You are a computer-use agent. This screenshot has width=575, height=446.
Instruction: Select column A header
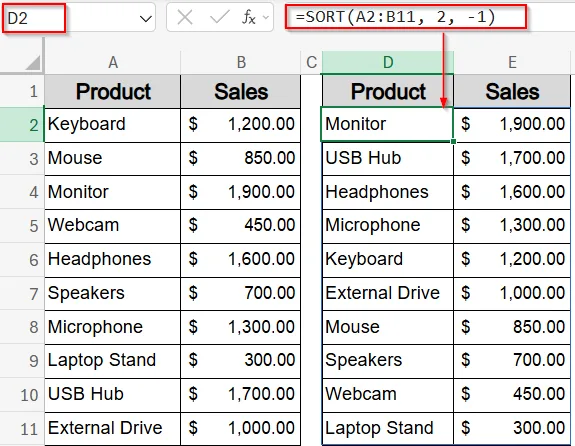point(113,62)
